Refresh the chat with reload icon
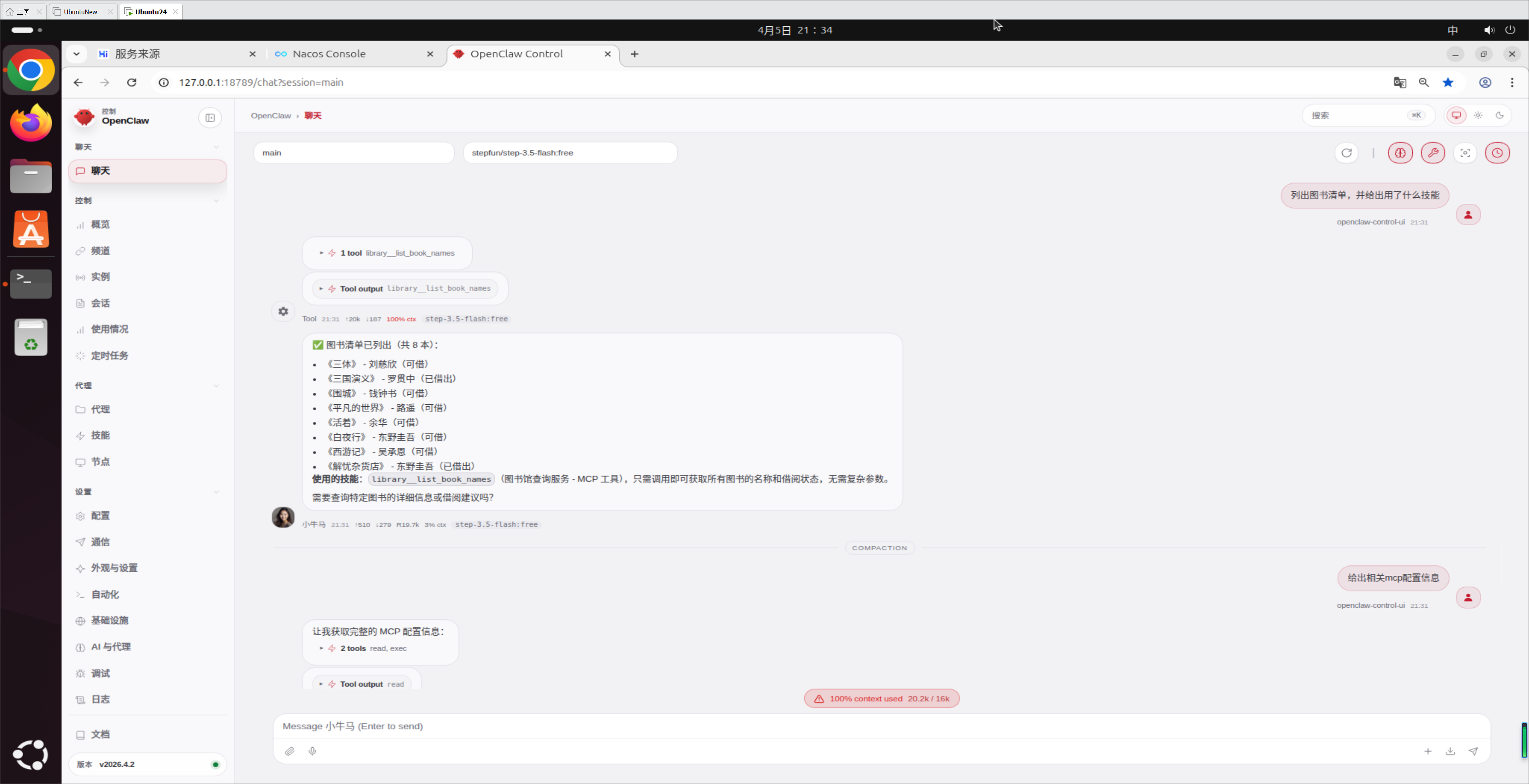The image size is (1529, 784). click(x=1346, y=153)
